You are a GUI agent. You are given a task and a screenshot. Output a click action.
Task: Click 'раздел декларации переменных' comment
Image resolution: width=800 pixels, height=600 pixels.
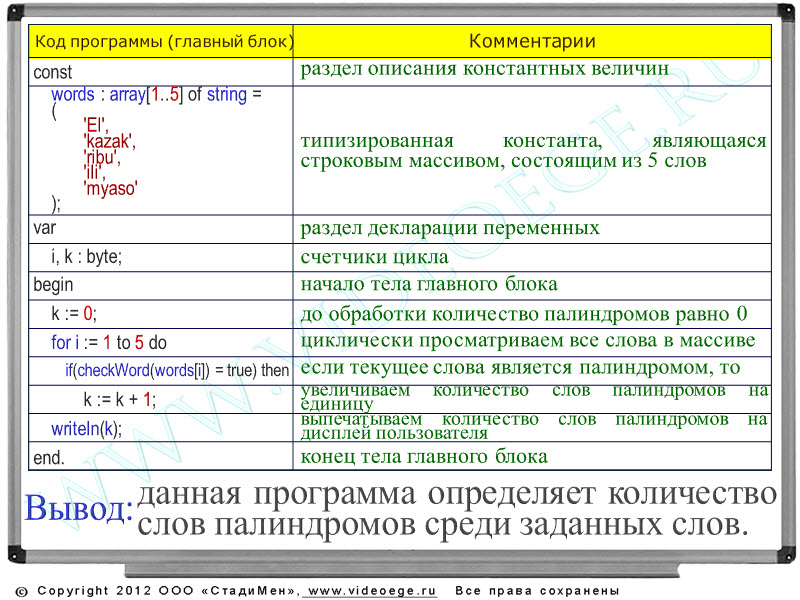[450, 228]
